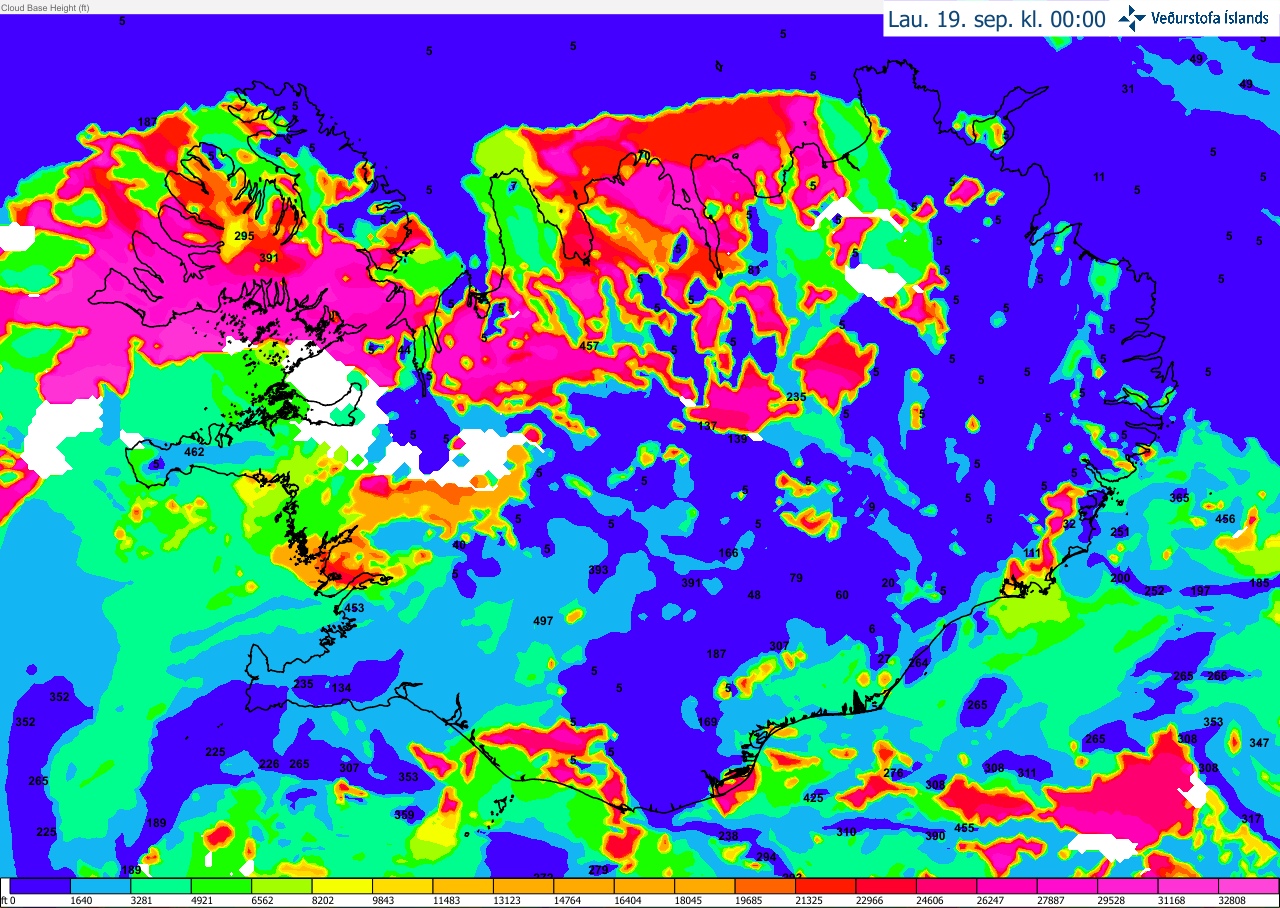Click the 457 value on the map
The height and width of the screenshot is (908, 1280).
tap(589, 346)
